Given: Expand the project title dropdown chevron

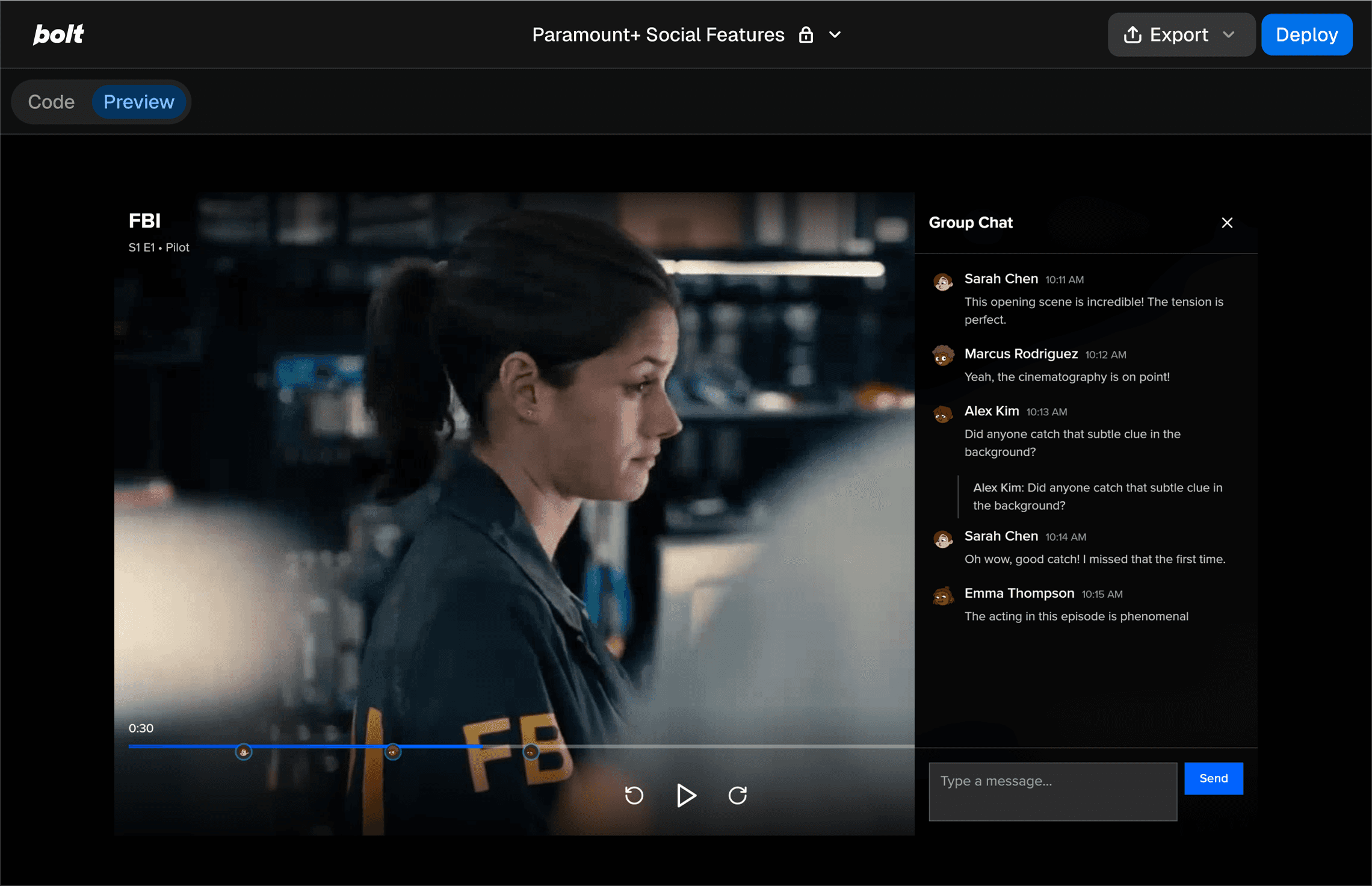Looking at the screenshot, I should click(835, 35).
